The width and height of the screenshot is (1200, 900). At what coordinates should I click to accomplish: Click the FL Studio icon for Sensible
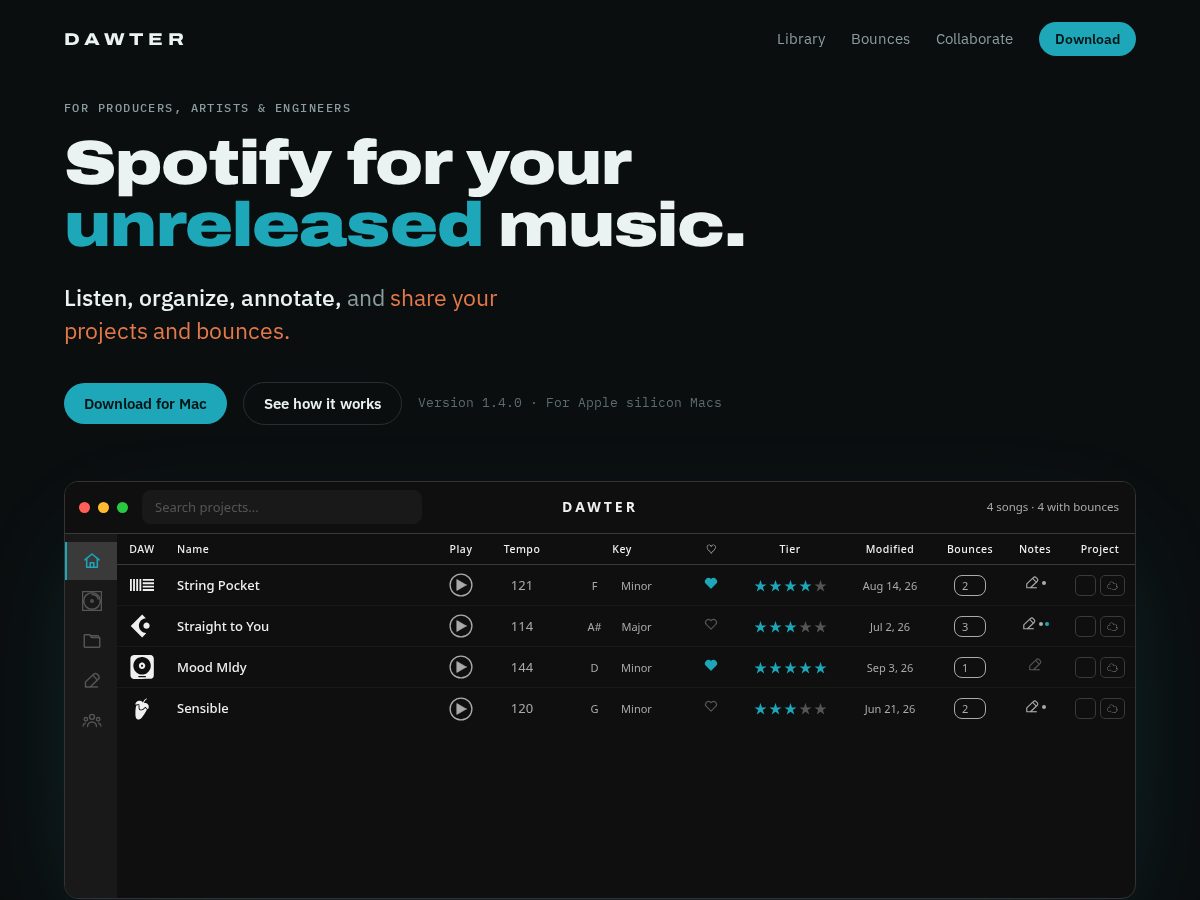(x=141, y=708)
